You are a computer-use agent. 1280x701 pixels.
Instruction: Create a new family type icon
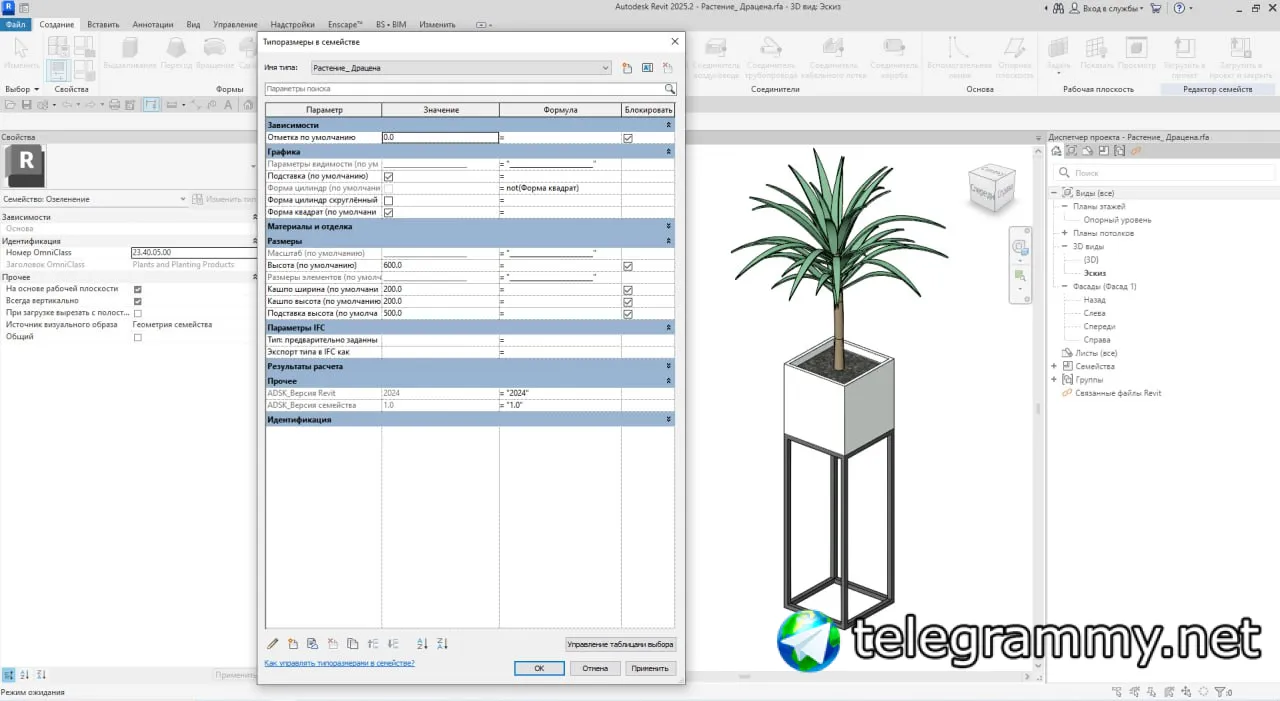click(627, 68)
